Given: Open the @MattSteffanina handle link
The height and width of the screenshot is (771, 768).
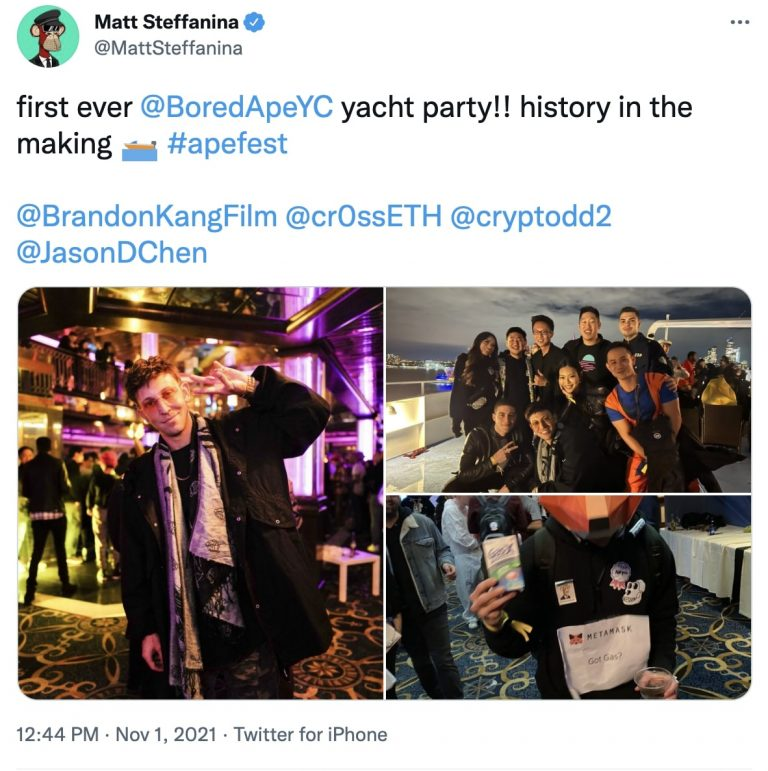Looking at the screenshot, I should (168, 48).
